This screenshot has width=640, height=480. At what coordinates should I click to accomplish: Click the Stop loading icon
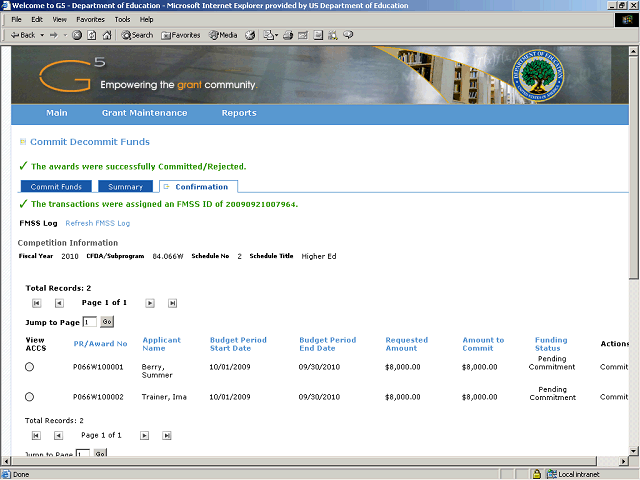[77, 35]
